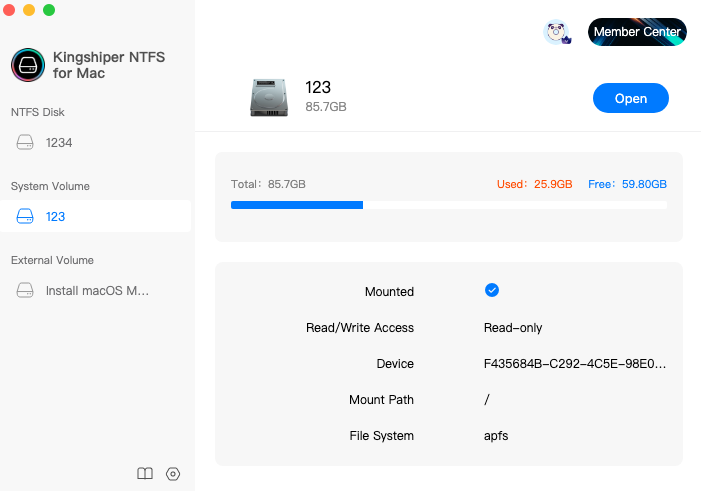The width and height of the screenshot is (701, 491).
Task: Click the blue disk icon beside 123
Action: point(25,216)
